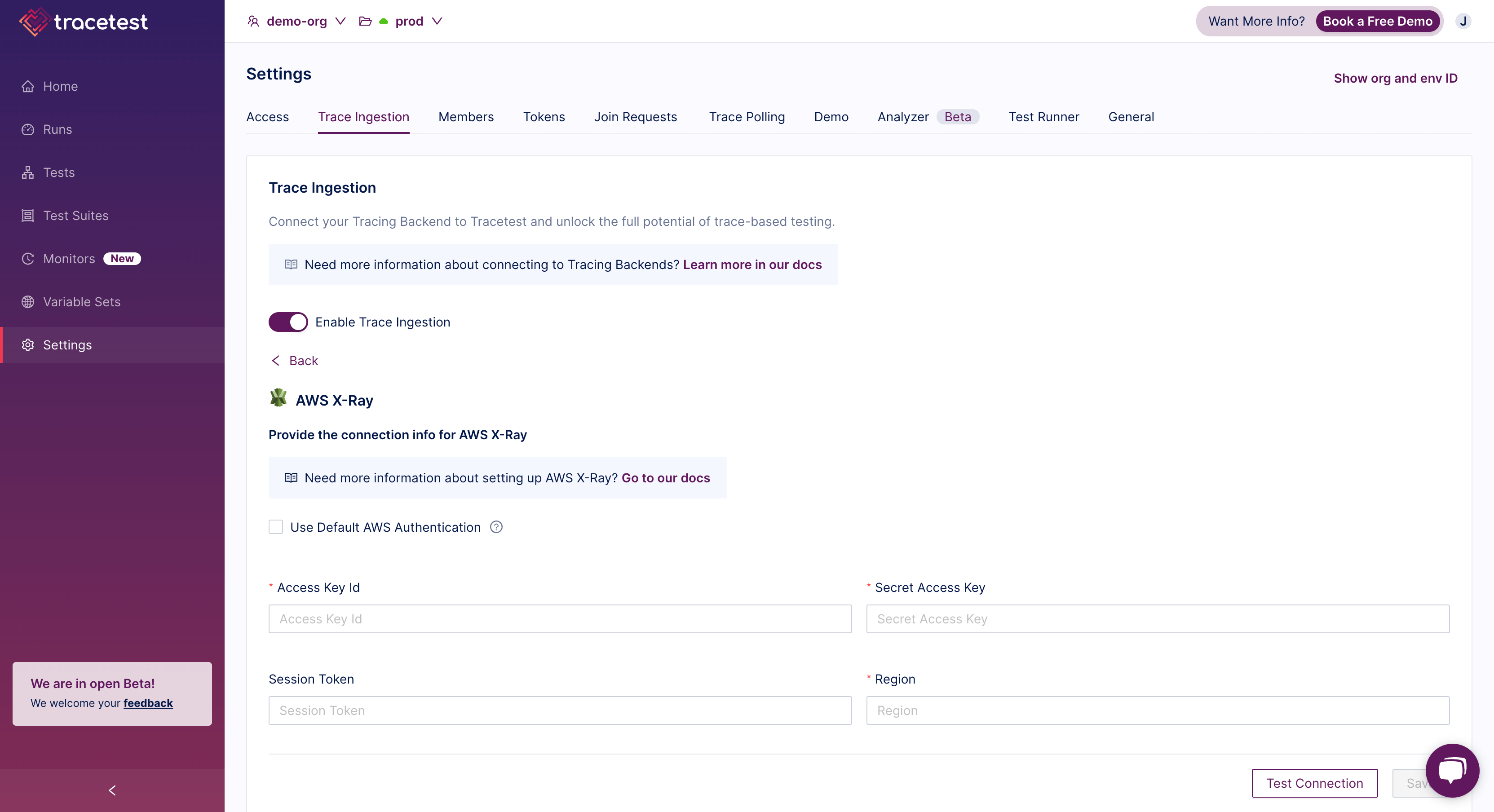Toggle the Enable Trace Ingestion switch
This screenshot has width=1494, height=812.
coord(288,322)
